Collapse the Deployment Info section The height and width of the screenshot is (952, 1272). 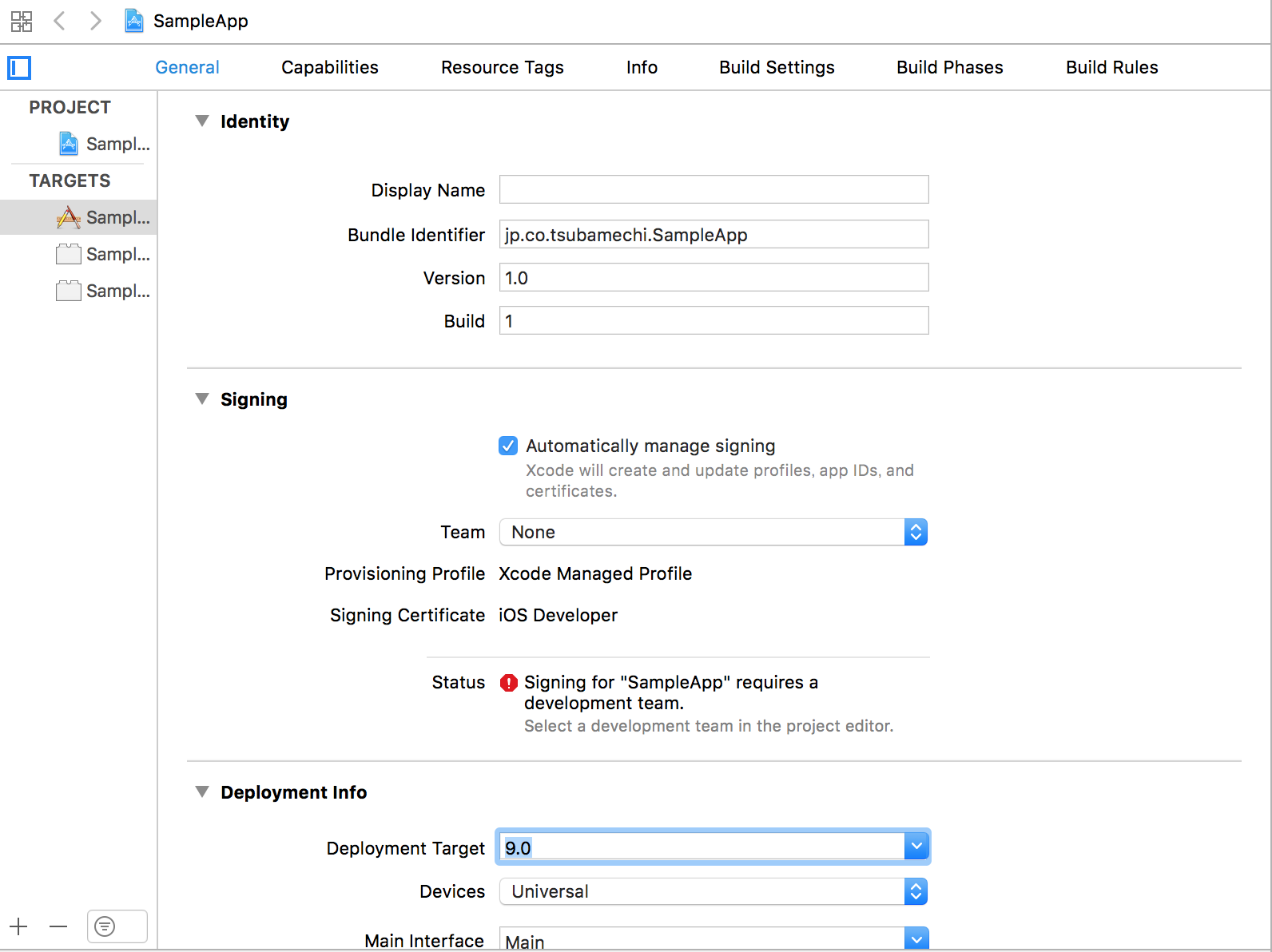(202, 792)
